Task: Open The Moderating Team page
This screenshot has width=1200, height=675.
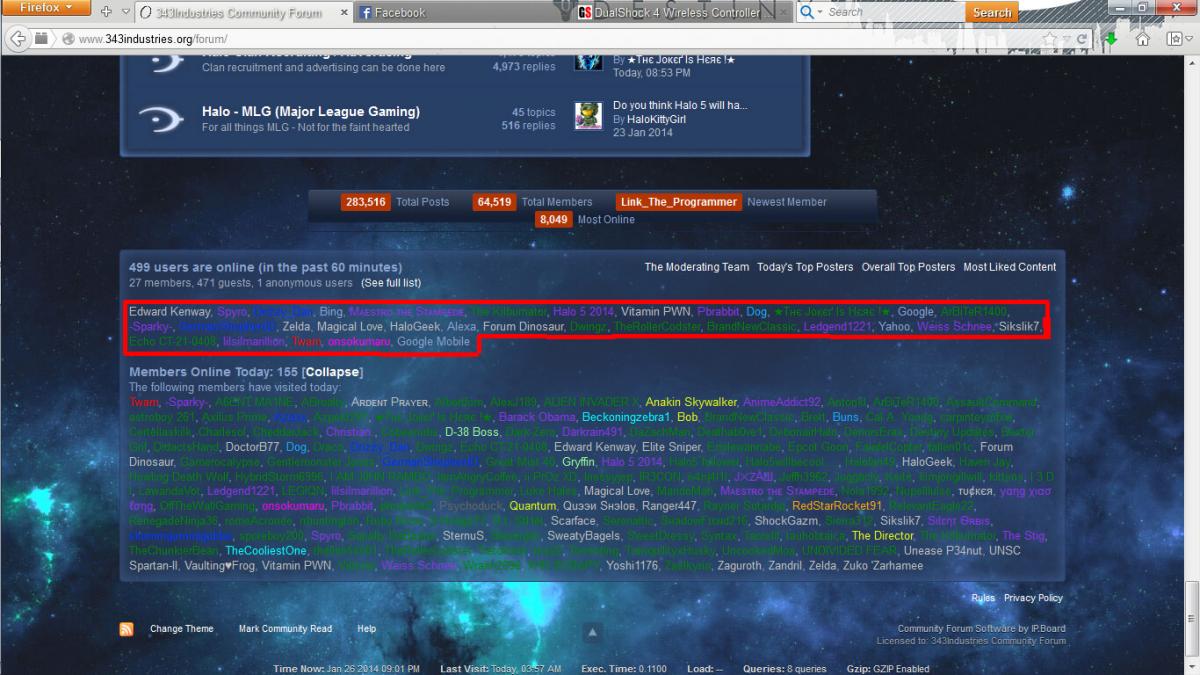Action: (696, 267)
